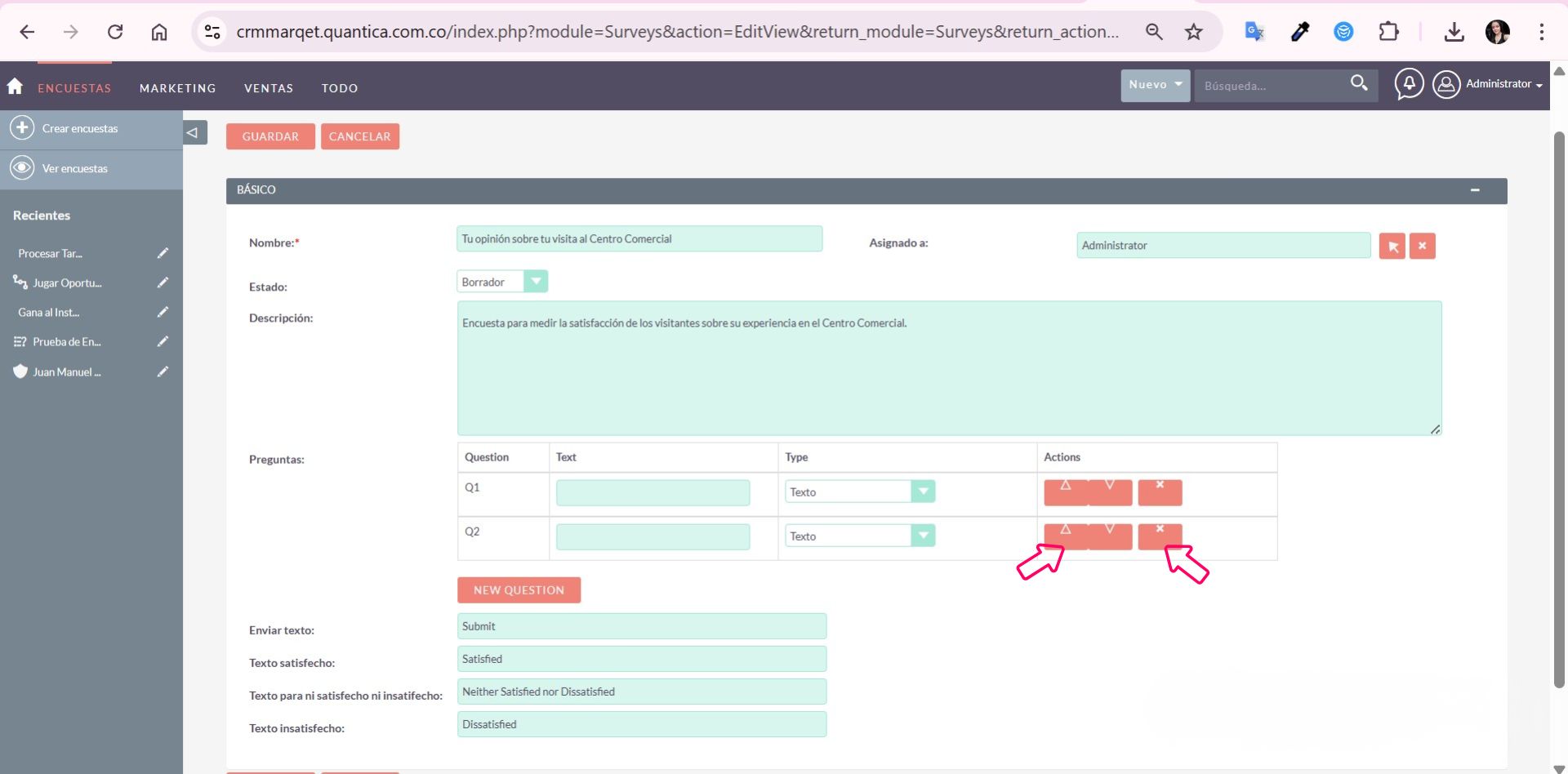Edit the recent item Jugar Oportu... pencil icon
This screenshot has height=774, width=1568.
click(163, 282)
